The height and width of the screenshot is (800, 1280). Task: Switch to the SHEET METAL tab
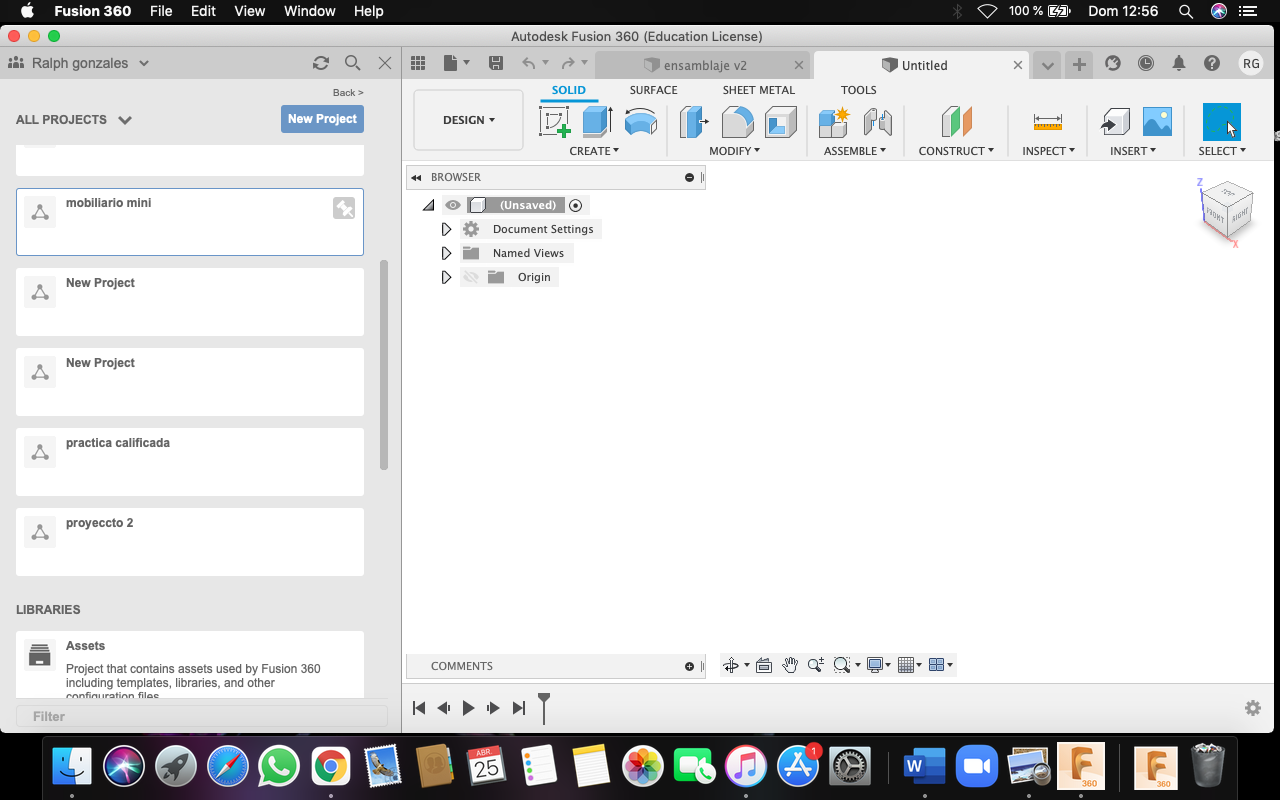[x=759, y=90]
